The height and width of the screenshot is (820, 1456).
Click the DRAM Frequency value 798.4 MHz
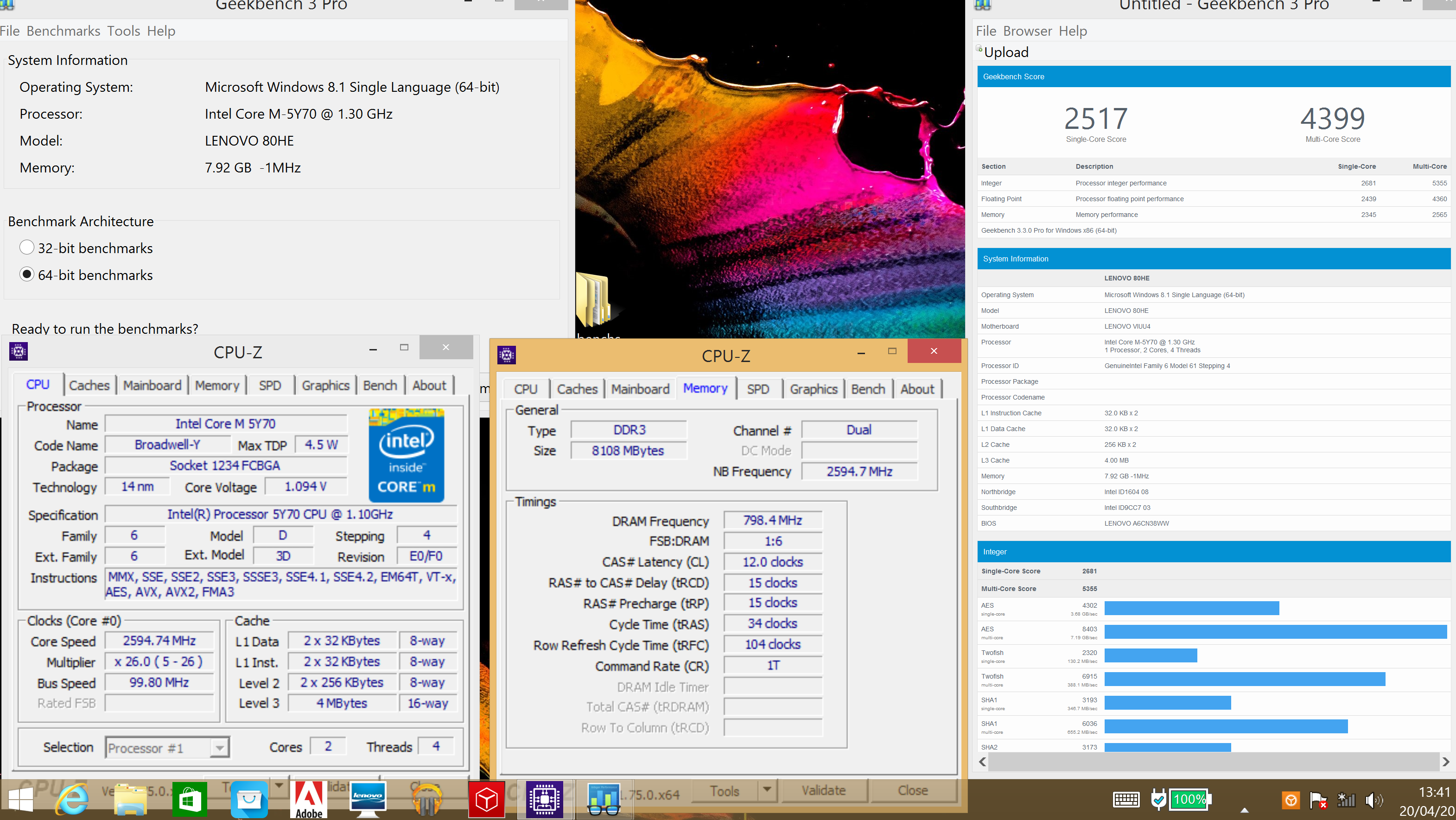(772, 520)
